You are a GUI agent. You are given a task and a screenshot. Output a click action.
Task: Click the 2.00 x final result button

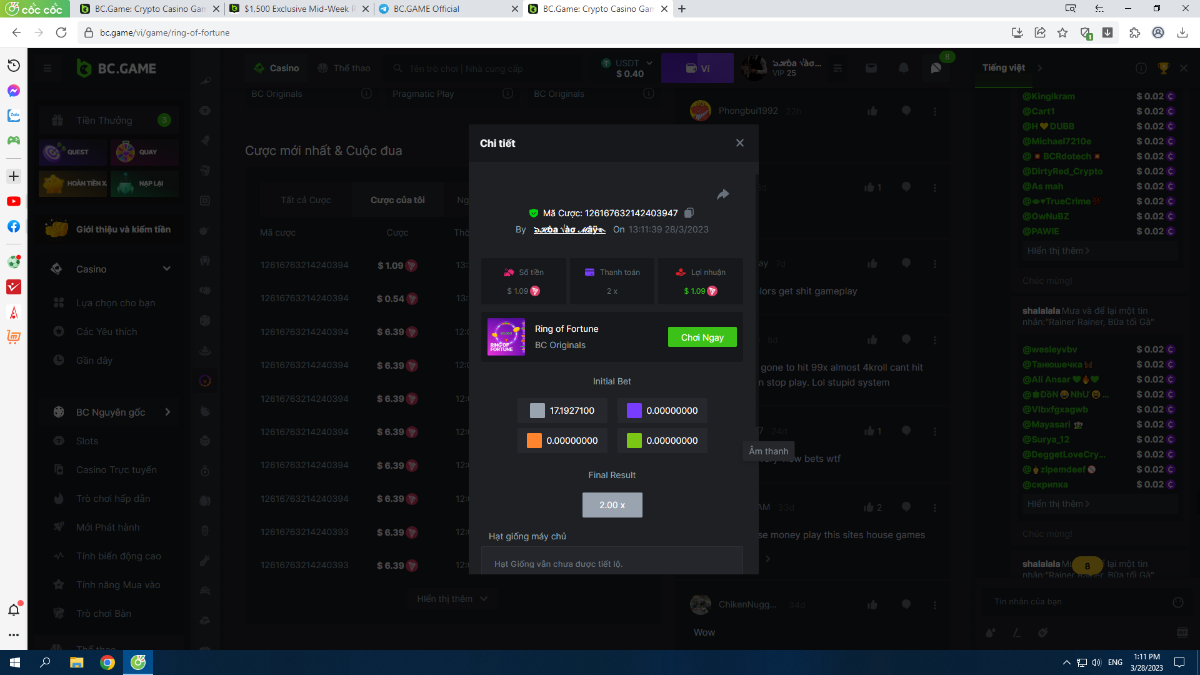pyautogui.click(x=612, y=505)
